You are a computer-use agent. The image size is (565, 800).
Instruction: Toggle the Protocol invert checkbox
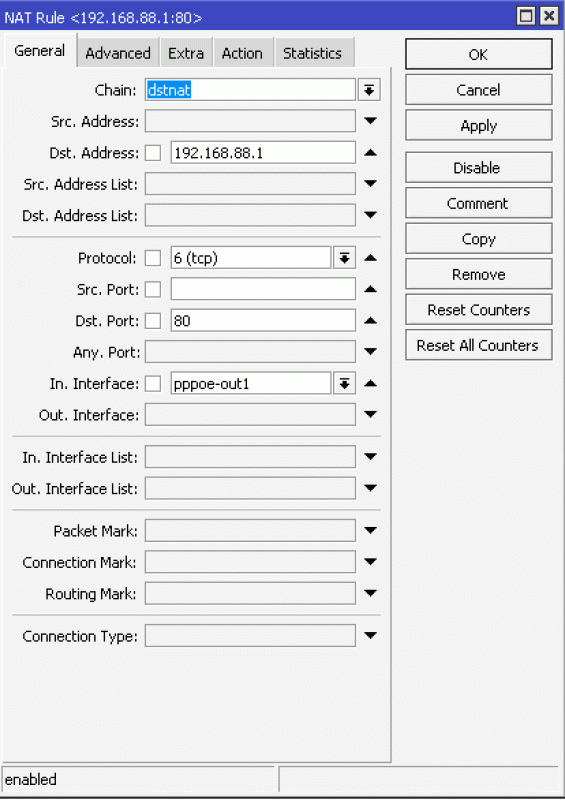point(153,258)
